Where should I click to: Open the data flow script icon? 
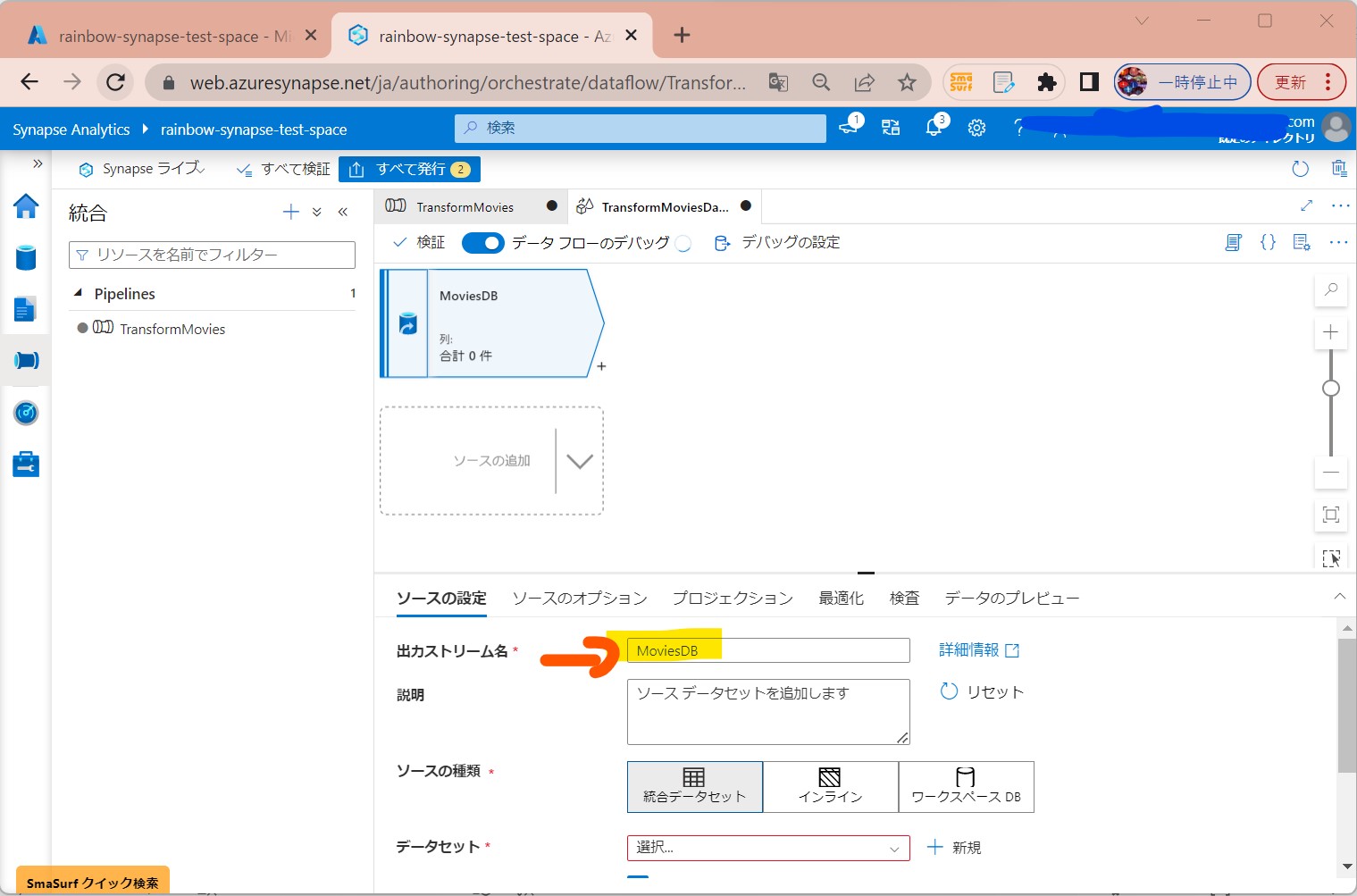click(x=1234, y=242)
